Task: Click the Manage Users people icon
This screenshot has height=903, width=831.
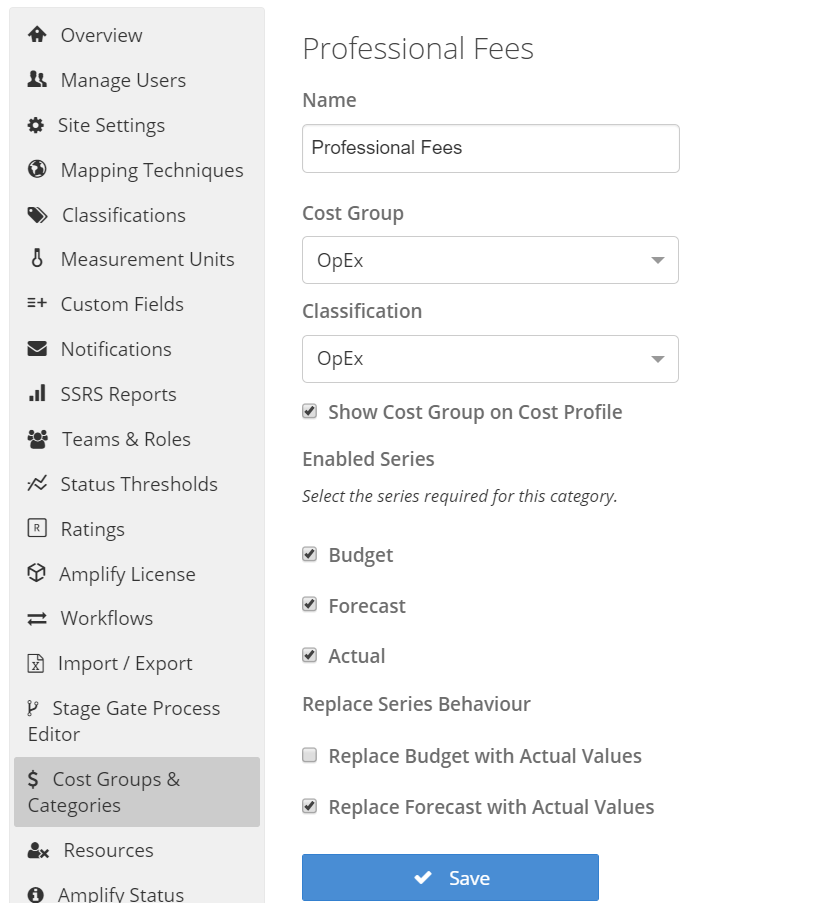Action: click(37, 80)
